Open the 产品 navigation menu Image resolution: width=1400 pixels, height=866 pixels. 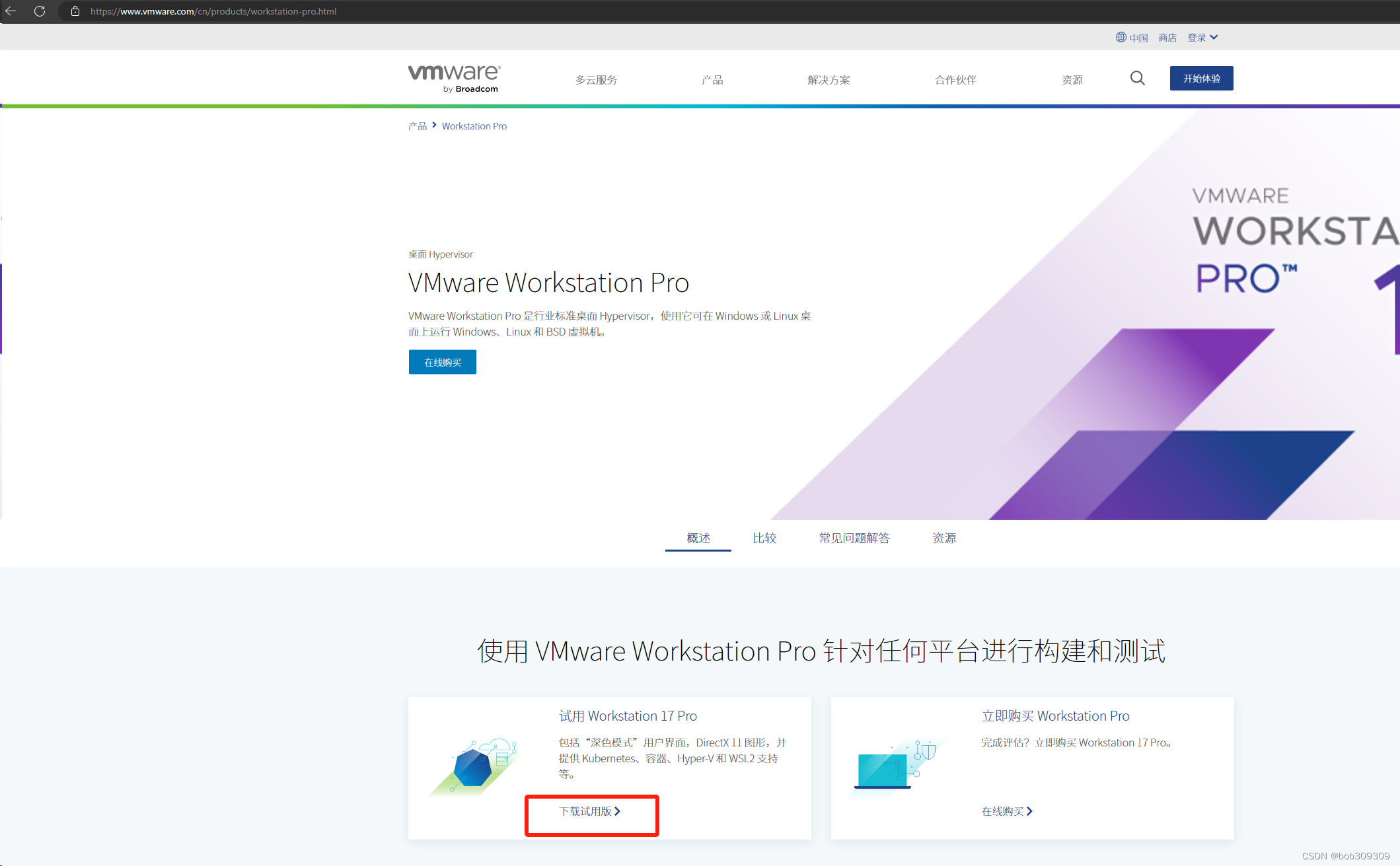pyautogui.click(x=712, y=80)
